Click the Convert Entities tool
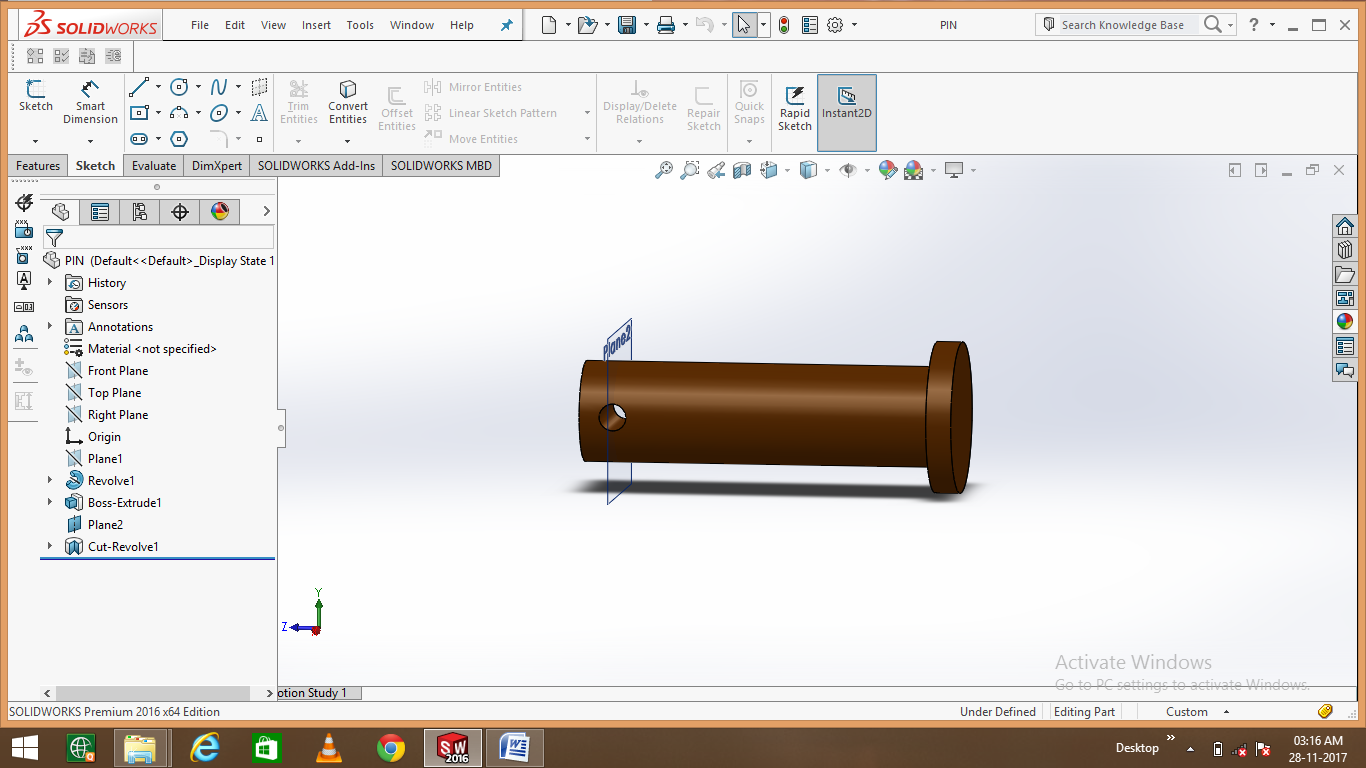Screen dimensions: 1366x768 [x=347, y=101]
